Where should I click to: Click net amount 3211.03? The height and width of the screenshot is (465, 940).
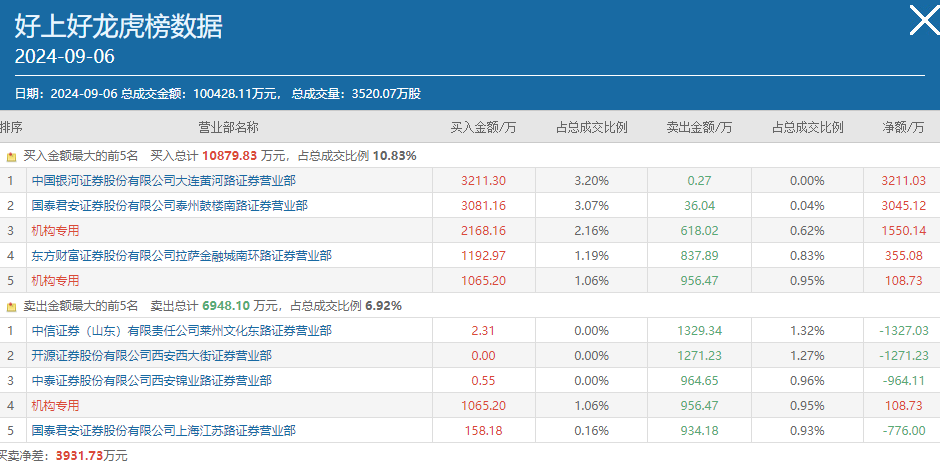[x=903, y=180]
